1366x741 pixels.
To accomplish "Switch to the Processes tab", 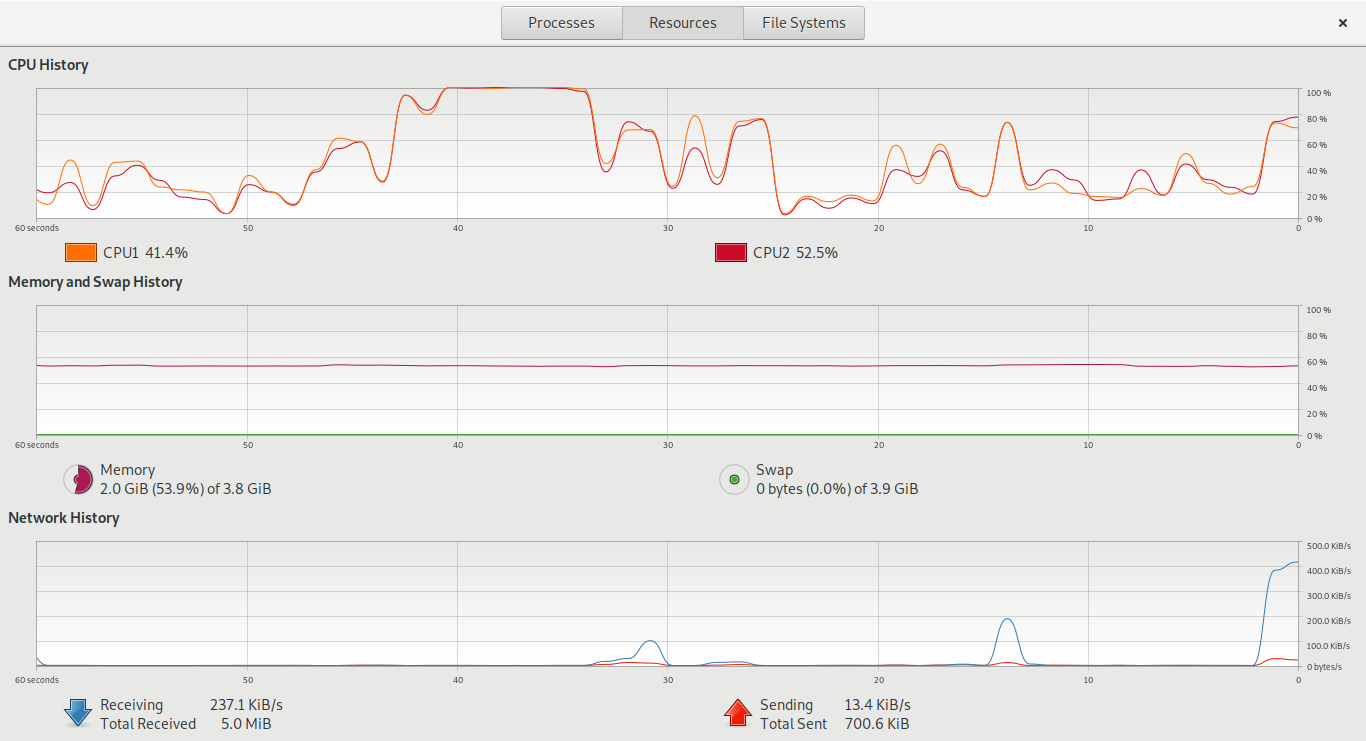I will coord(561,23).
